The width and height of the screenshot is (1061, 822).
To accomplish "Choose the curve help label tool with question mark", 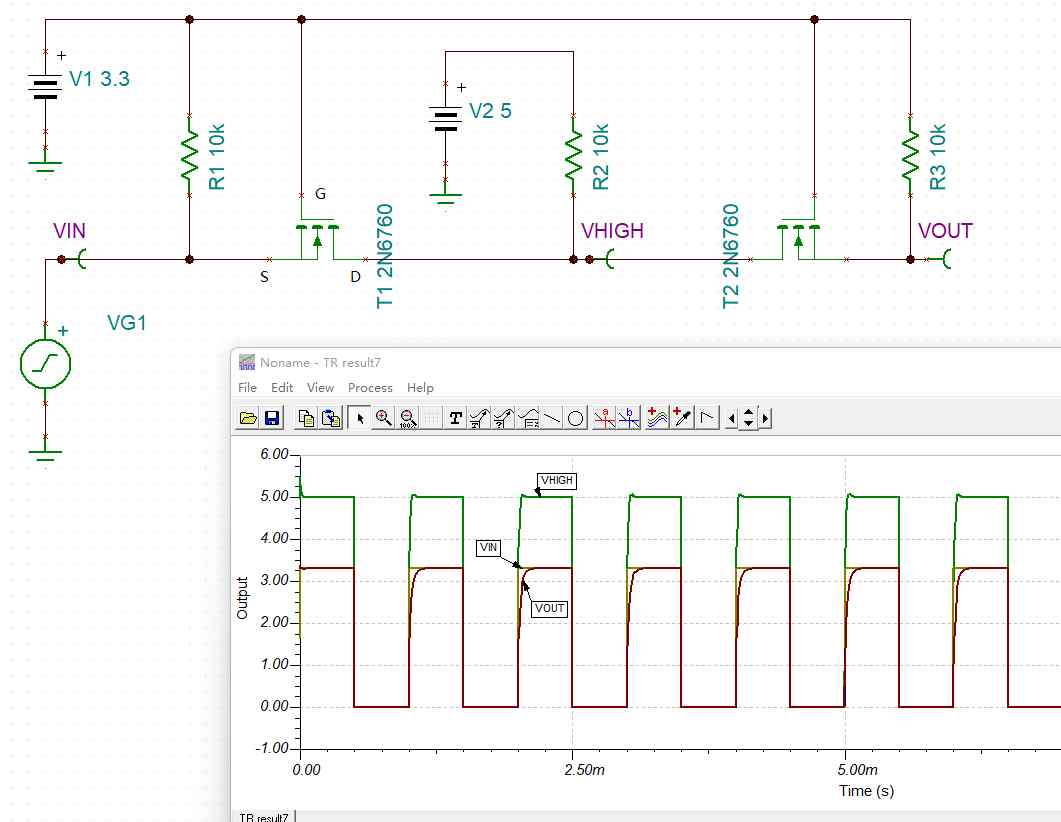I will pos(503,418).
